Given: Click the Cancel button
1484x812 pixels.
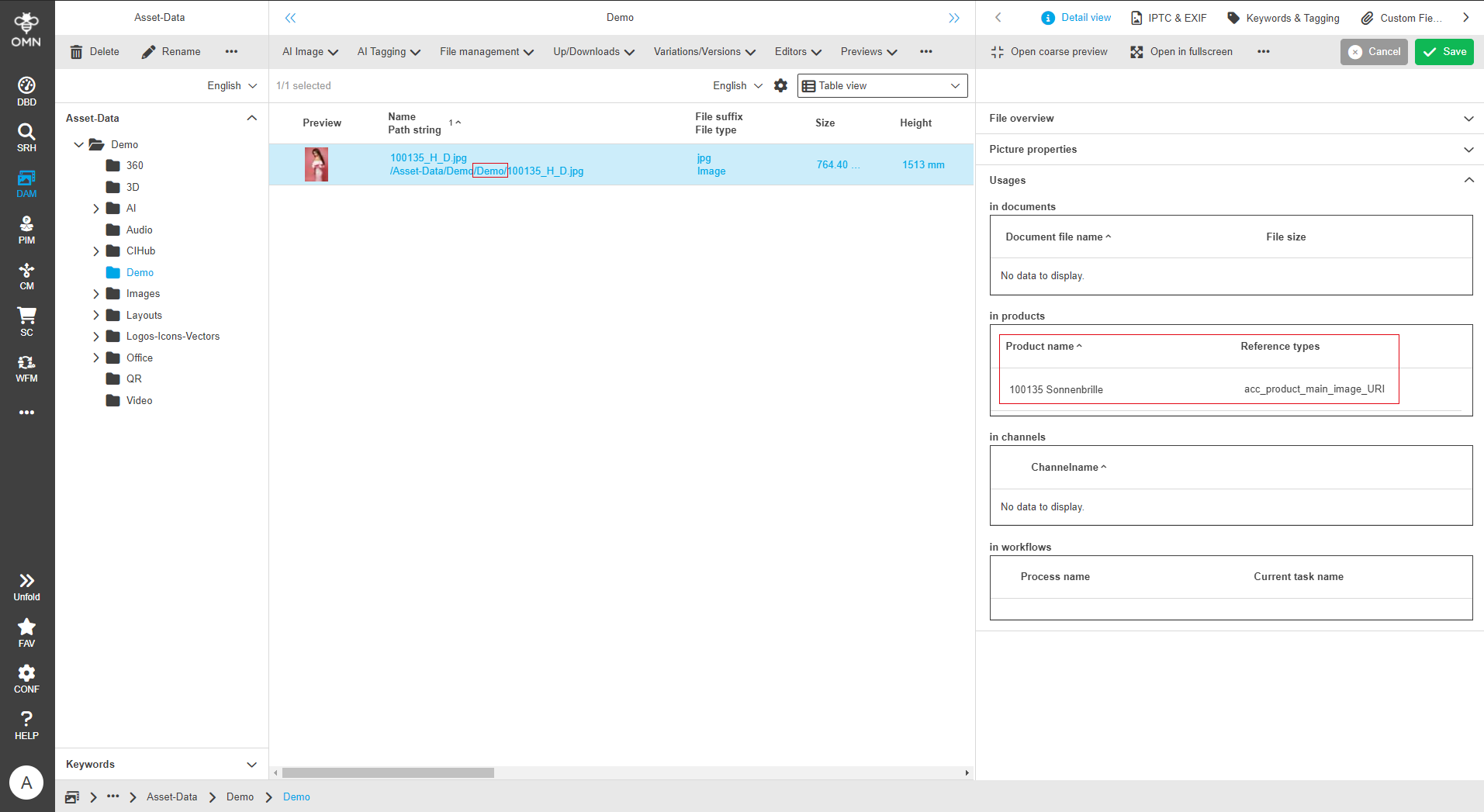Looking at the screenshot, I should click(1374, 52).
